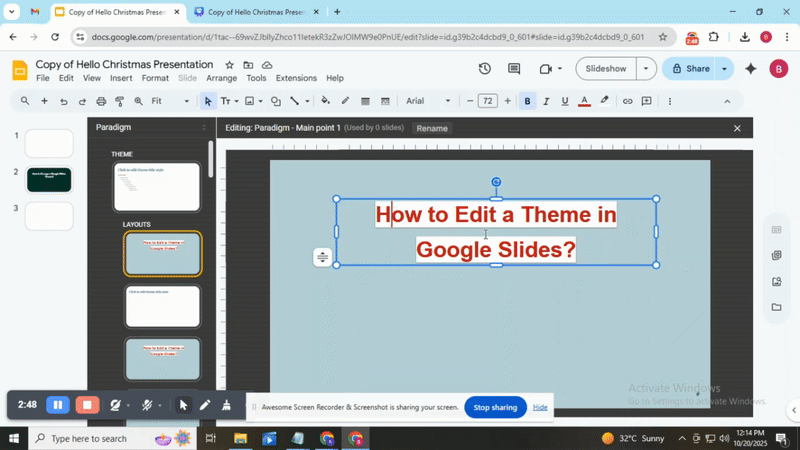Click the Paint format icon
Screen dimensions: 800x450
(120, 101)
